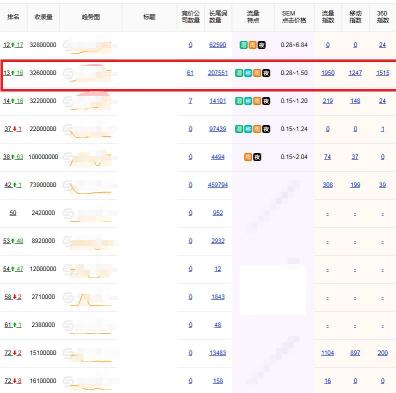Click the black traffic badge in the 32600000 row

point(266,73)
